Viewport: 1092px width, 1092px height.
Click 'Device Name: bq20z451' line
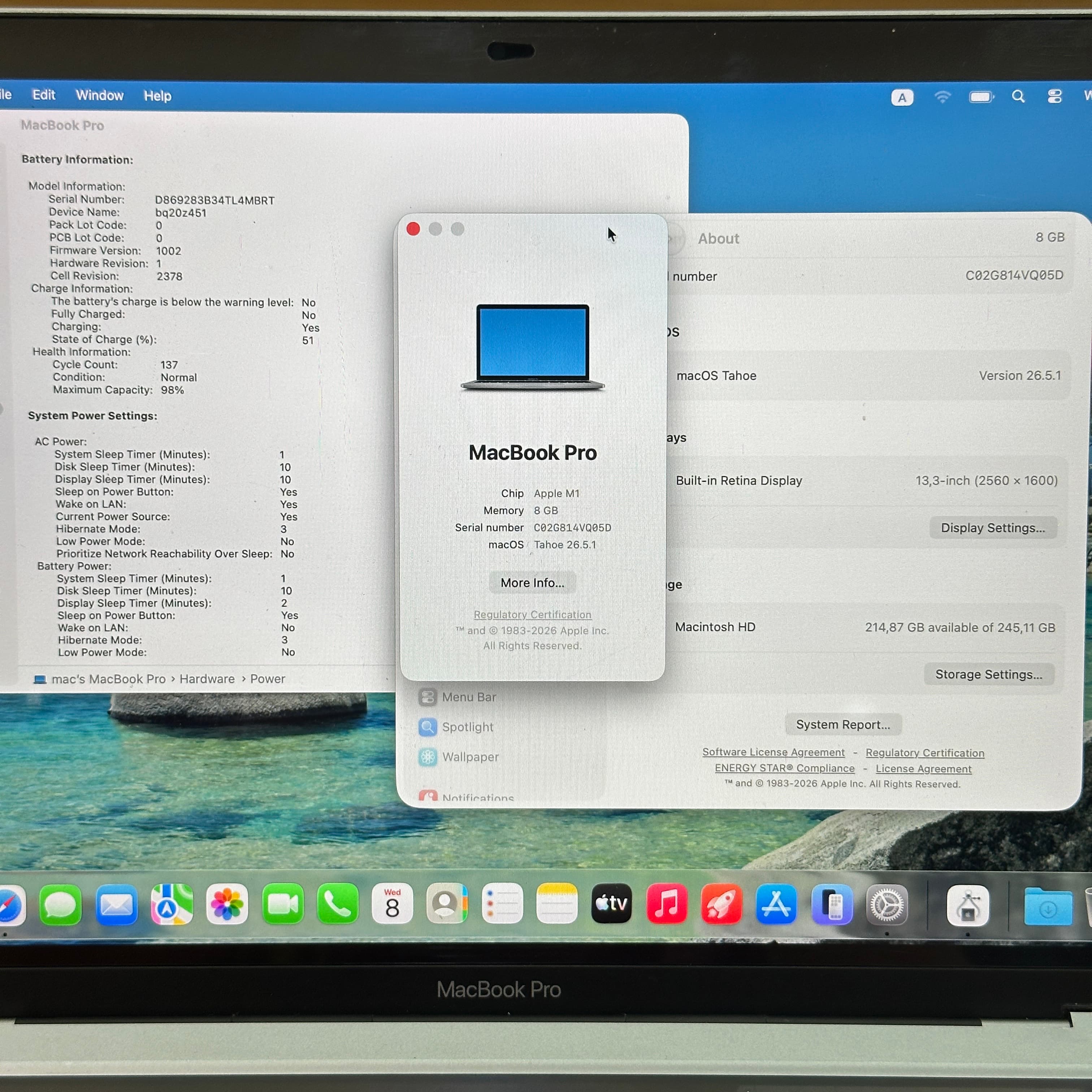(128, 213)
